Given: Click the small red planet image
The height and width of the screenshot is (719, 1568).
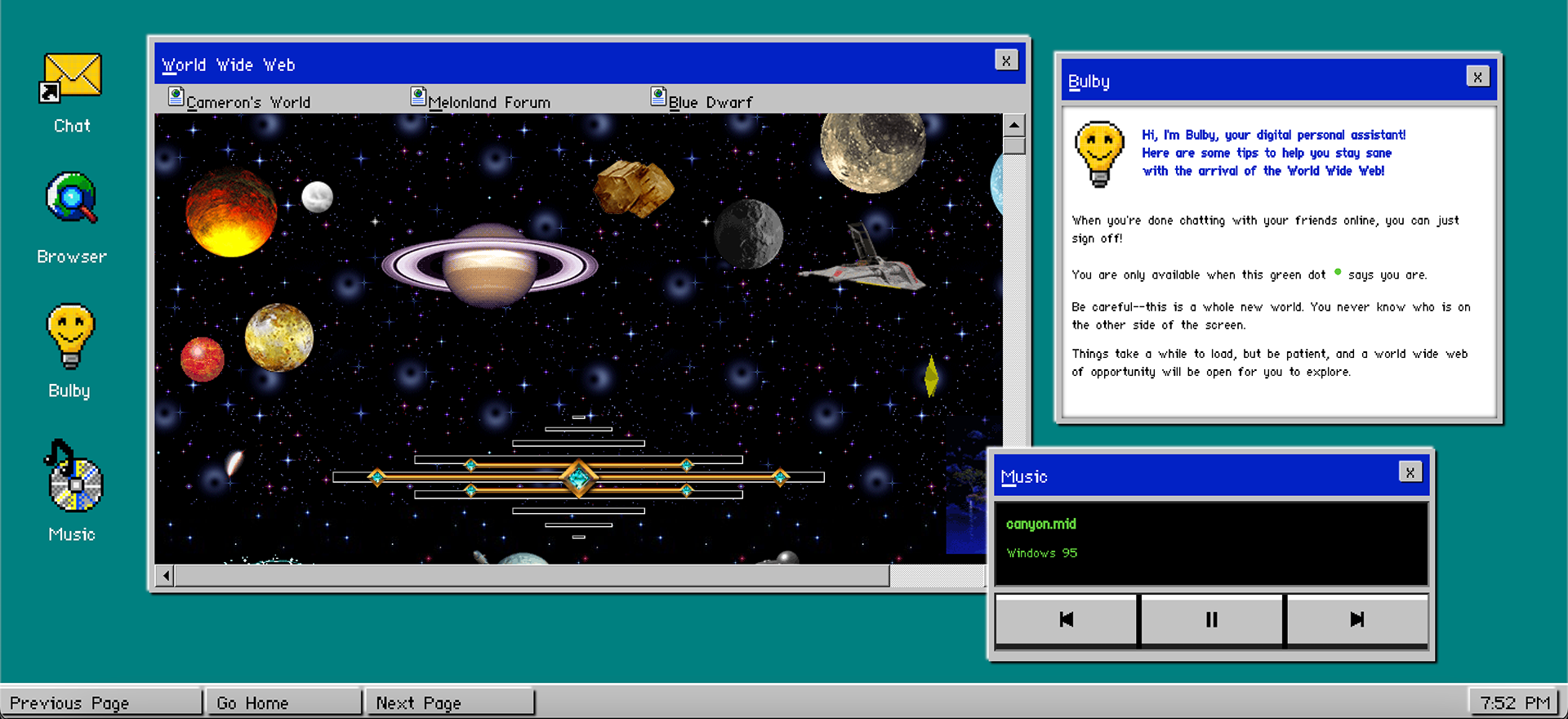Looking at the screenshot, I should coord(202,359).
